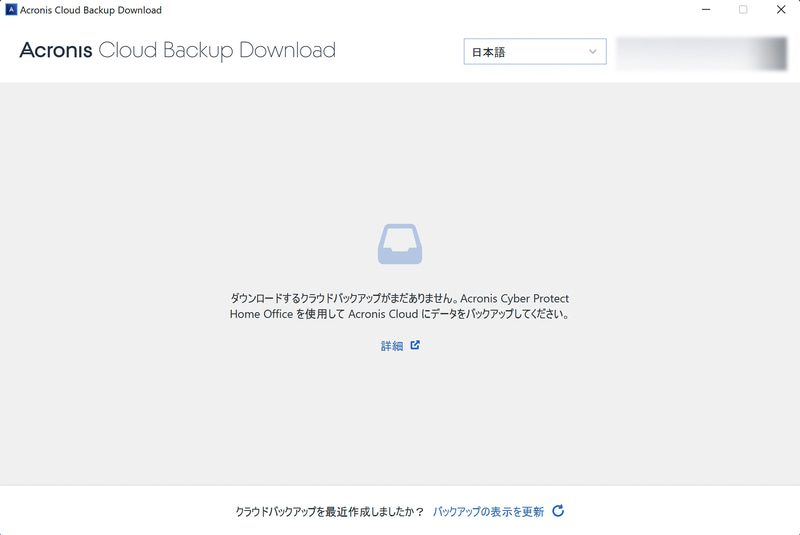Minimize the Acronis Cloud Backup Download window
The height and width of the screenshot is (535, 800).
(706, 10)
